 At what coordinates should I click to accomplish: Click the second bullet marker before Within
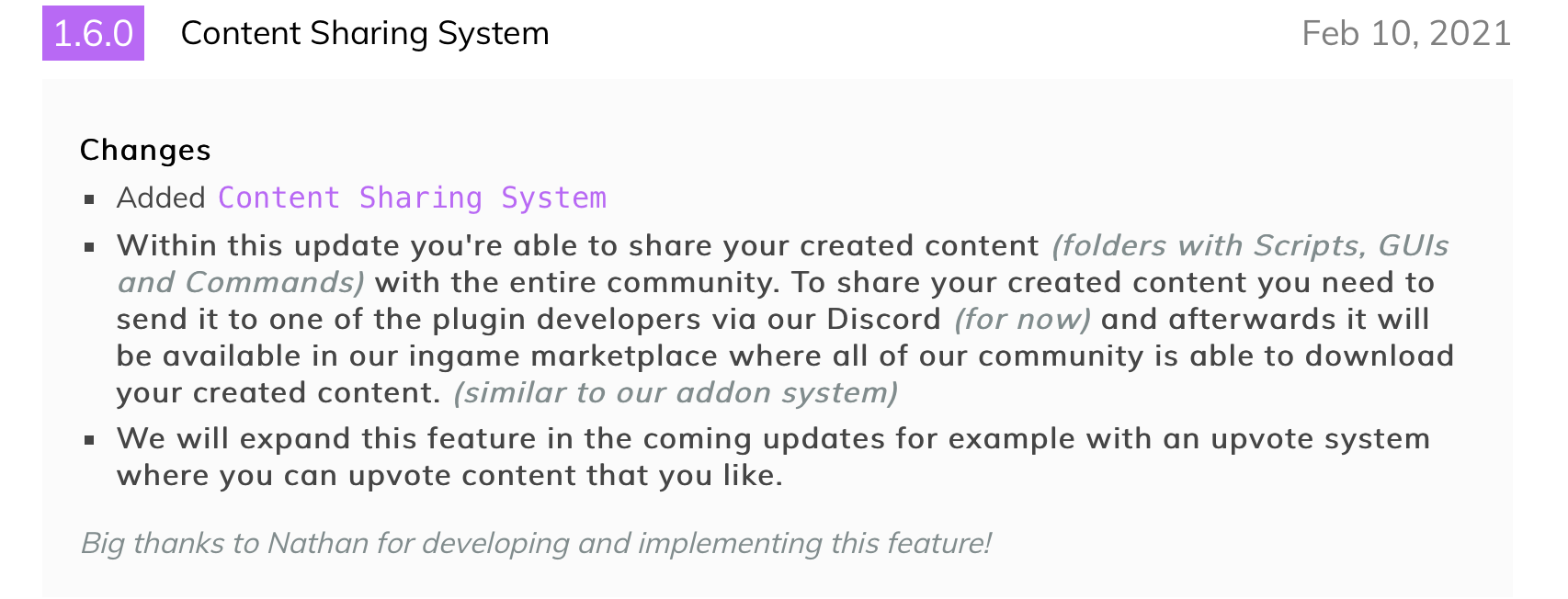coord(89,246)
